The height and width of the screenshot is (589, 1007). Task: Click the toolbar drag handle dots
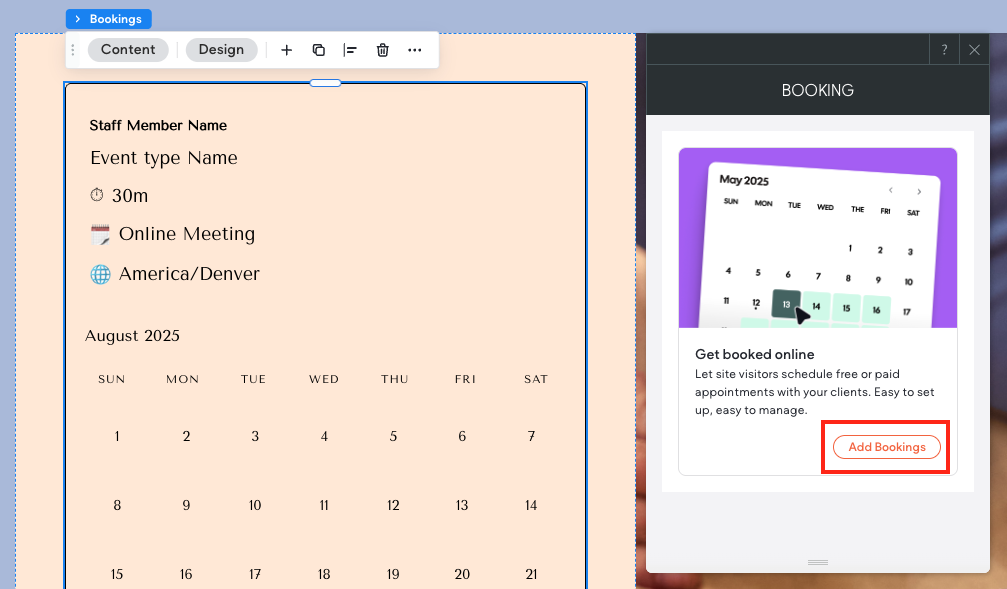pos(72,49)
